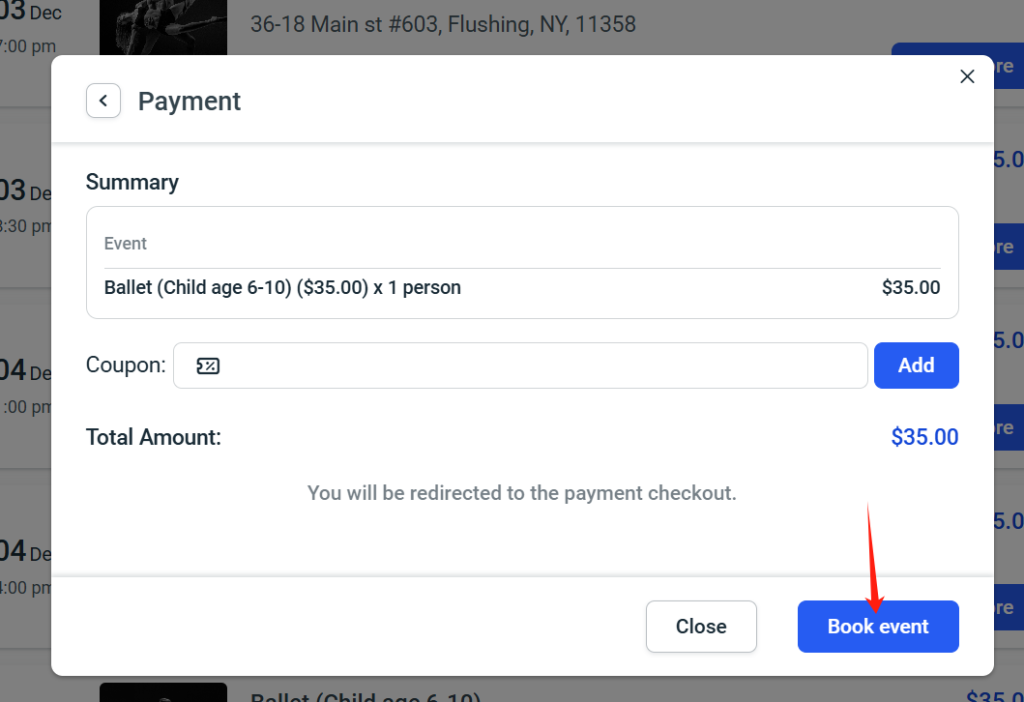
Task: Click the Ballet event title below the dialog
Action: [365, 696]
